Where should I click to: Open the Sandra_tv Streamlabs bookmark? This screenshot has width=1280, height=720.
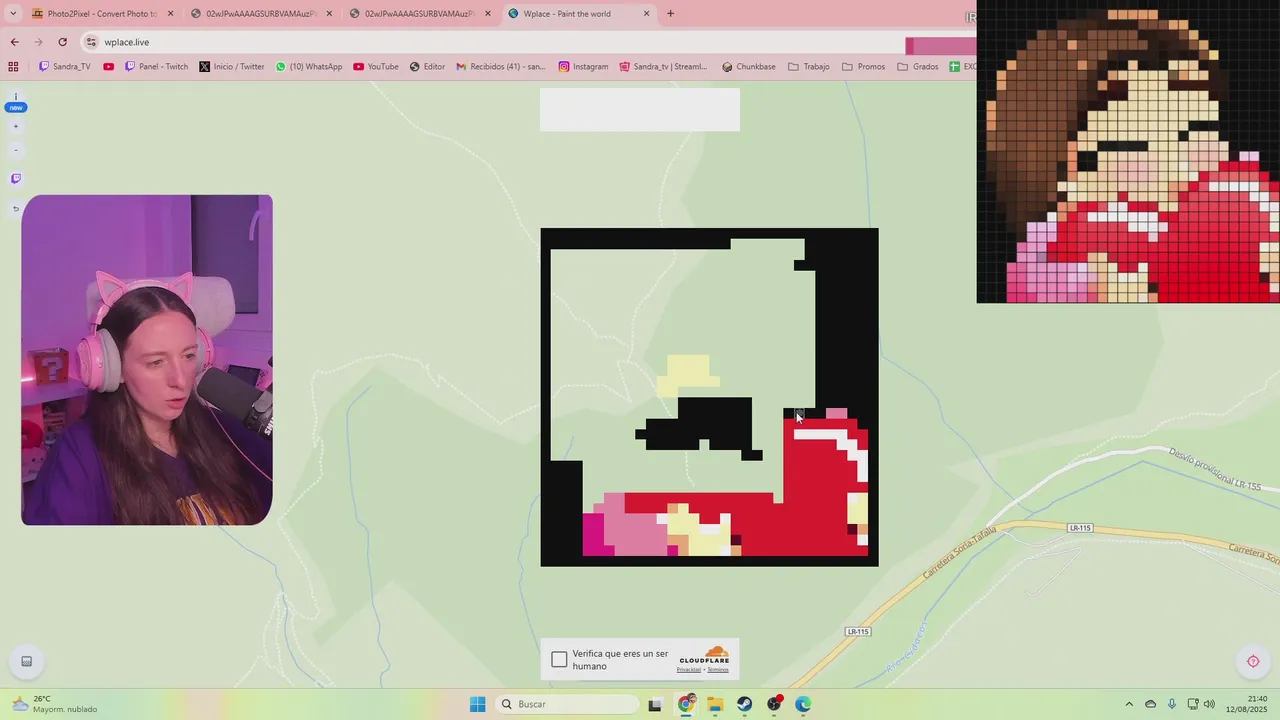click(x=663, y=67)
